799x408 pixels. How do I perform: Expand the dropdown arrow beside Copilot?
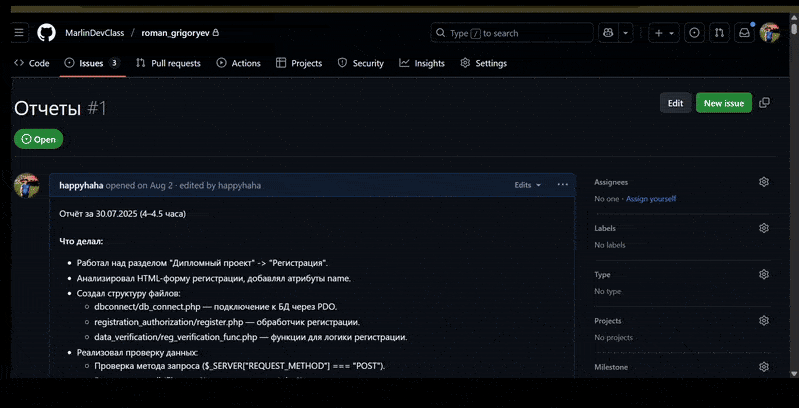pyautogui.click(x=626, y=33)
